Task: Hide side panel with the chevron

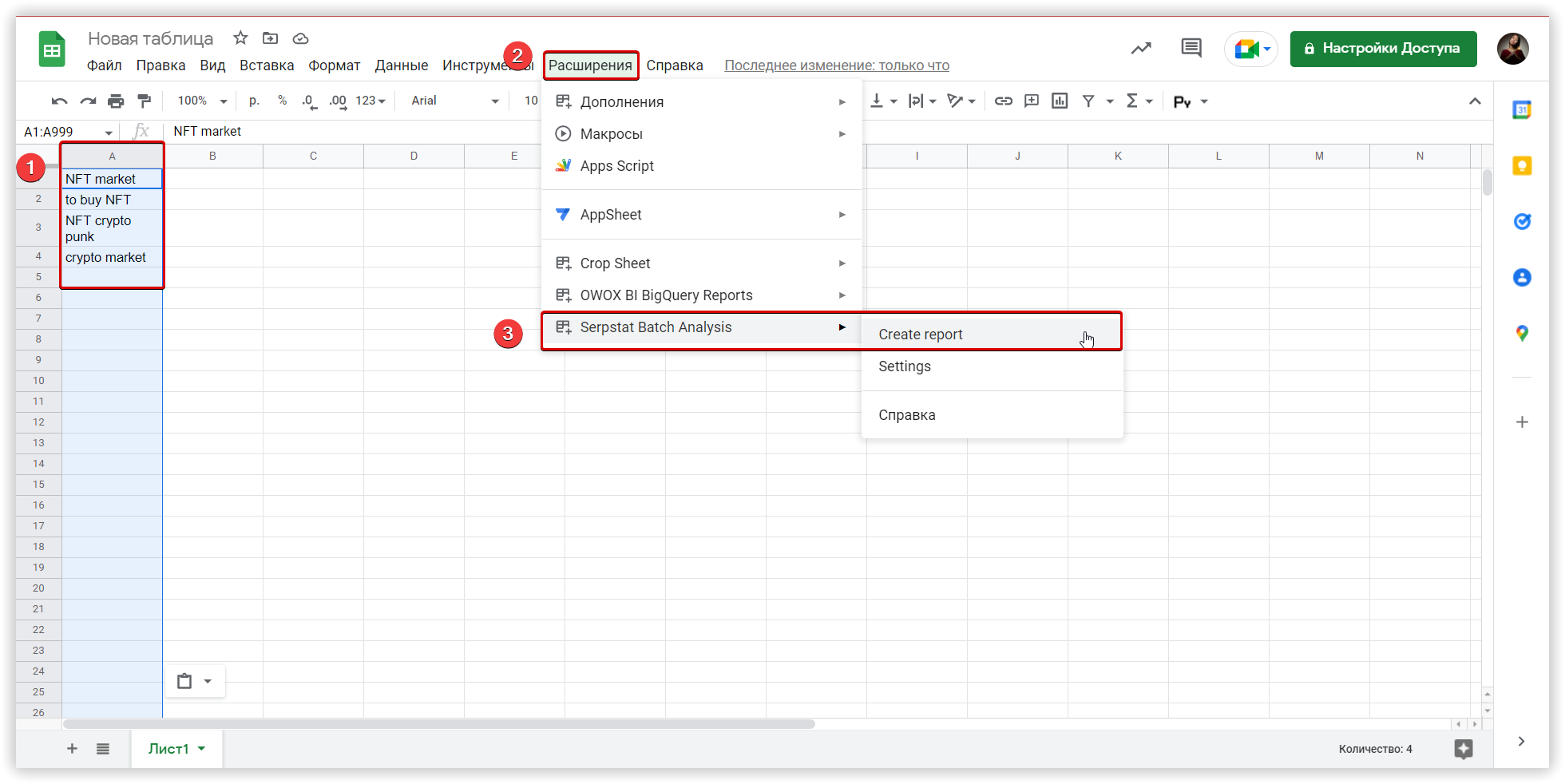Action: pos(1521,741)
